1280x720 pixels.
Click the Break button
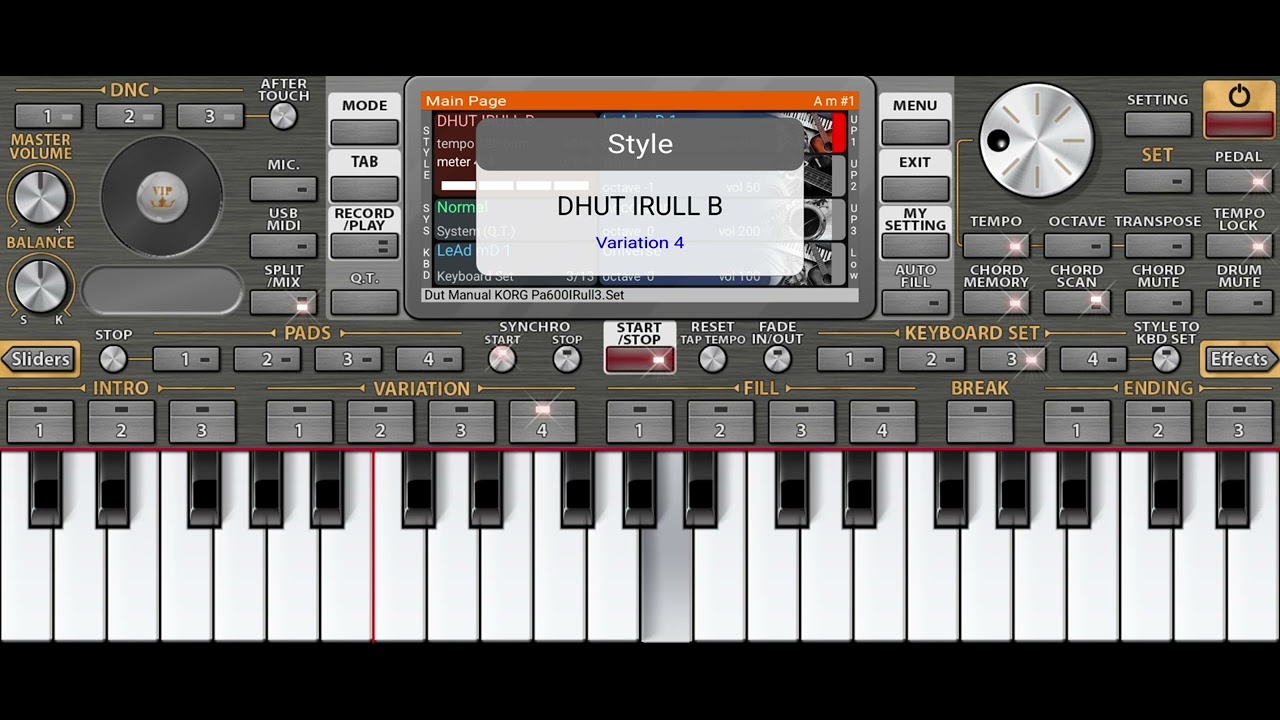tap(979, 421)
